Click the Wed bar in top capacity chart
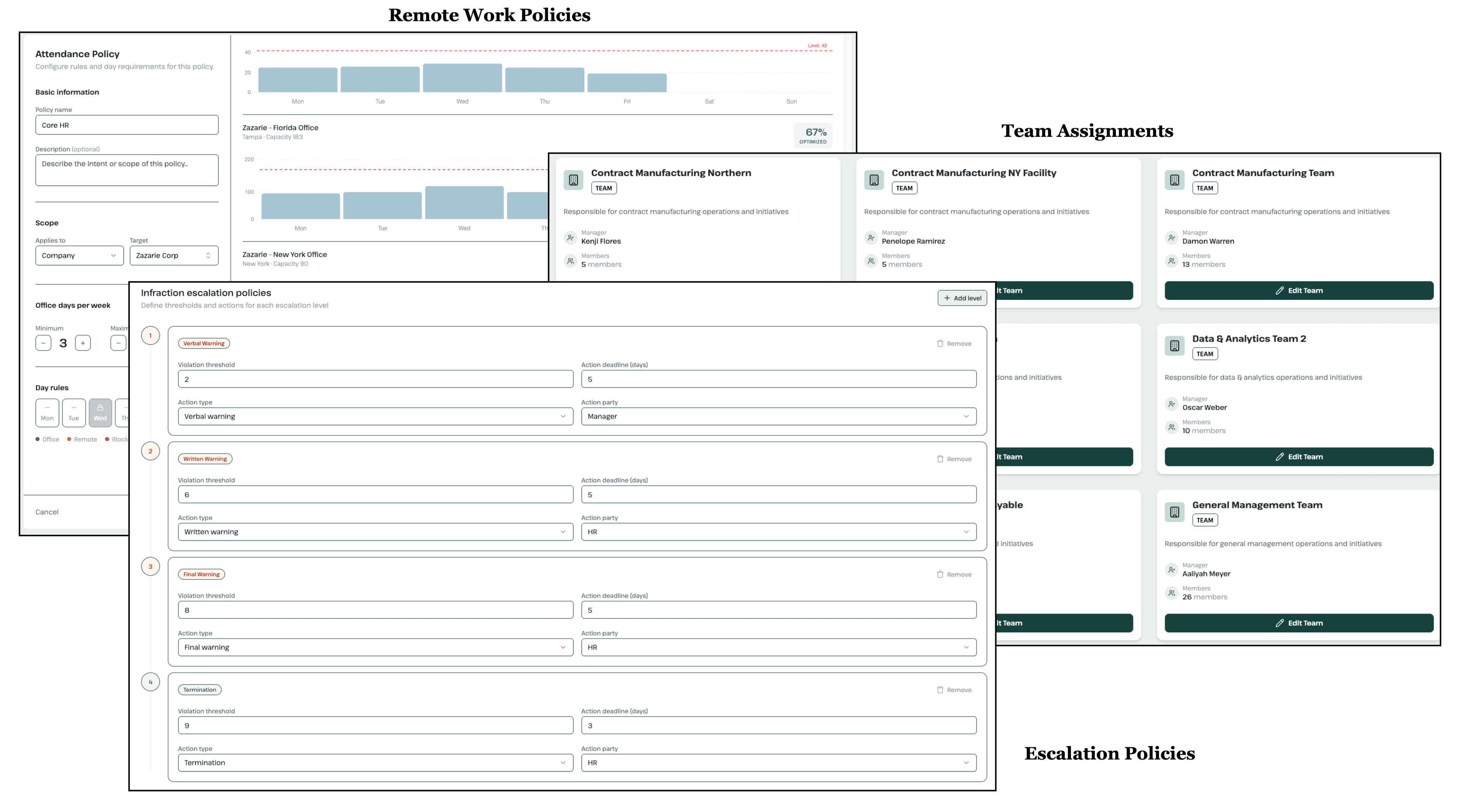 pos(462,78)
